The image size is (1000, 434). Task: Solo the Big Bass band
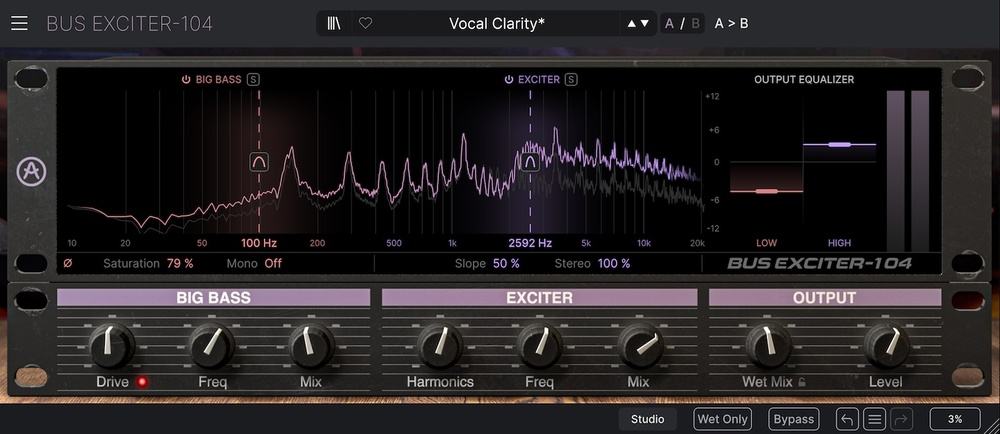tap(254, 80)
